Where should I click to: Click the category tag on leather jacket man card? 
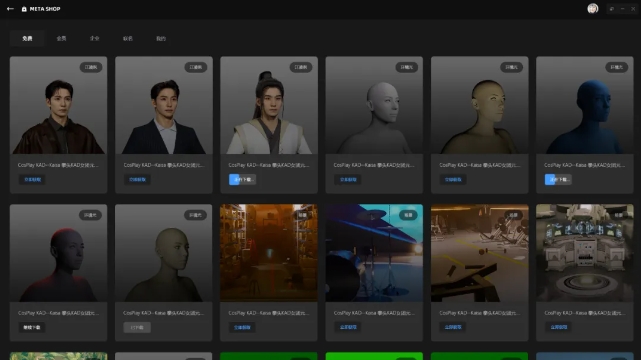[x=91, y=67]
